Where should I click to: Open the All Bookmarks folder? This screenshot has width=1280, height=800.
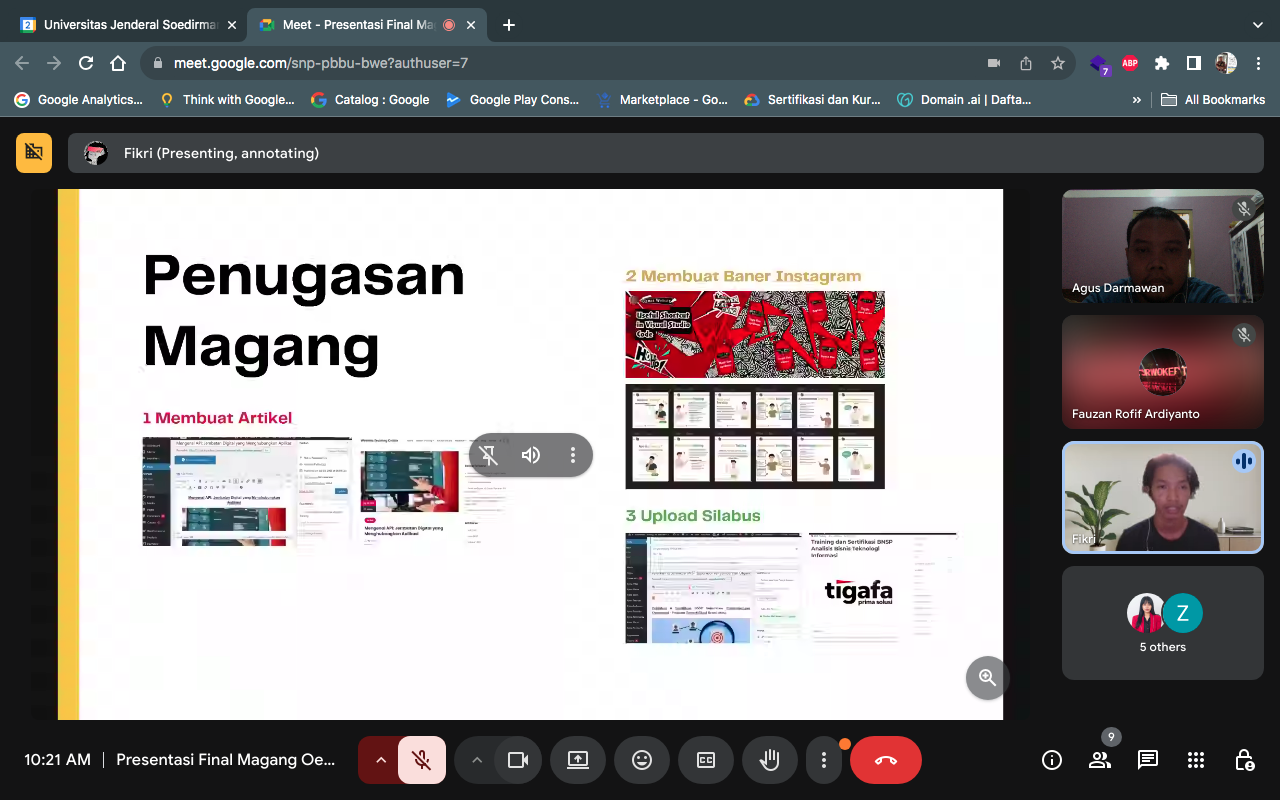pos(1213,100)
